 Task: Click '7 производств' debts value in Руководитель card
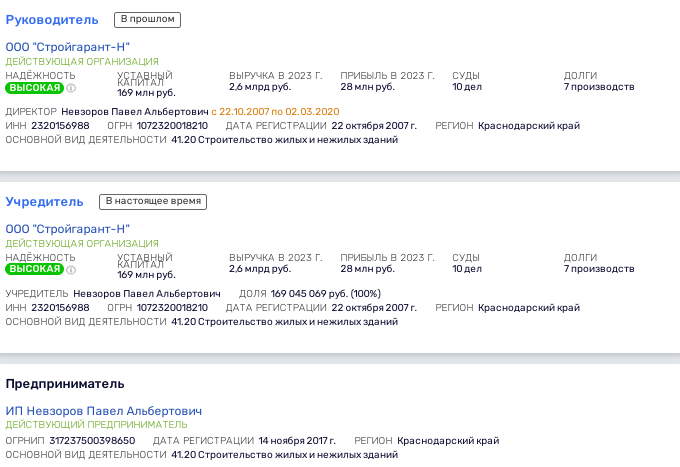click(599, 87)
